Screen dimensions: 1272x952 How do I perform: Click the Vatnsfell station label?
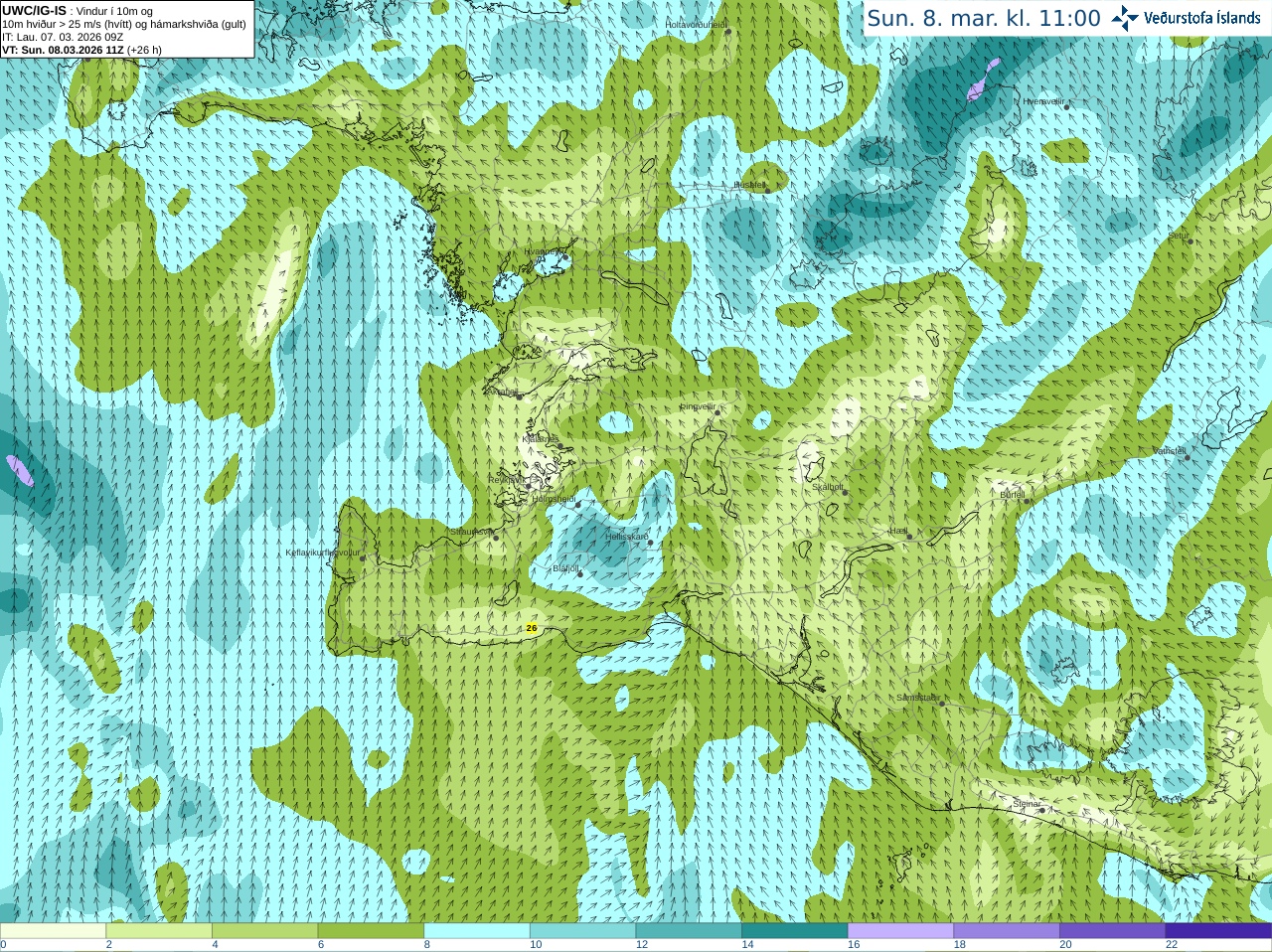(x=1170, y=451)
